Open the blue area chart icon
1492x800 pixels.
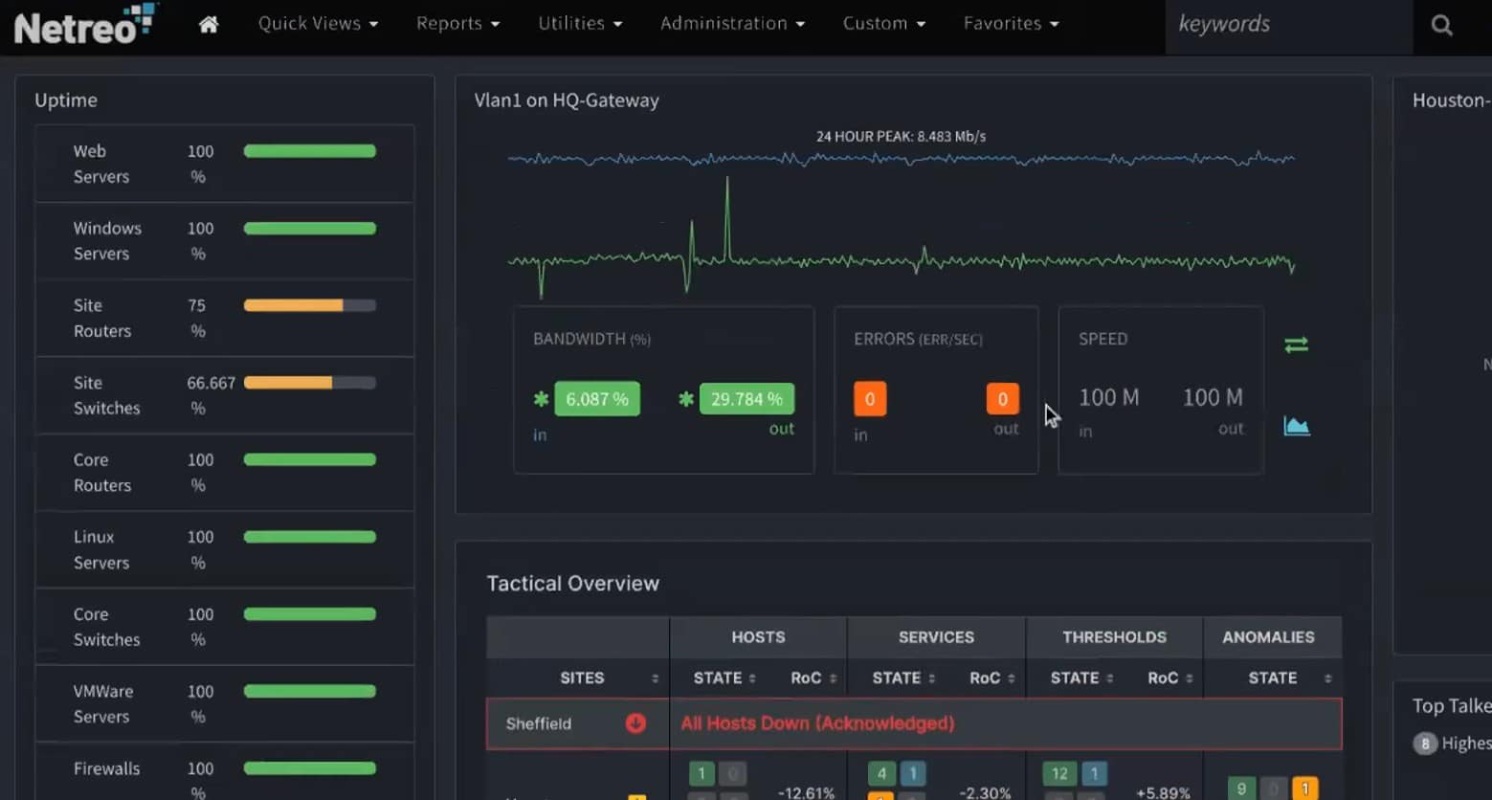(x=1296, y=426)
